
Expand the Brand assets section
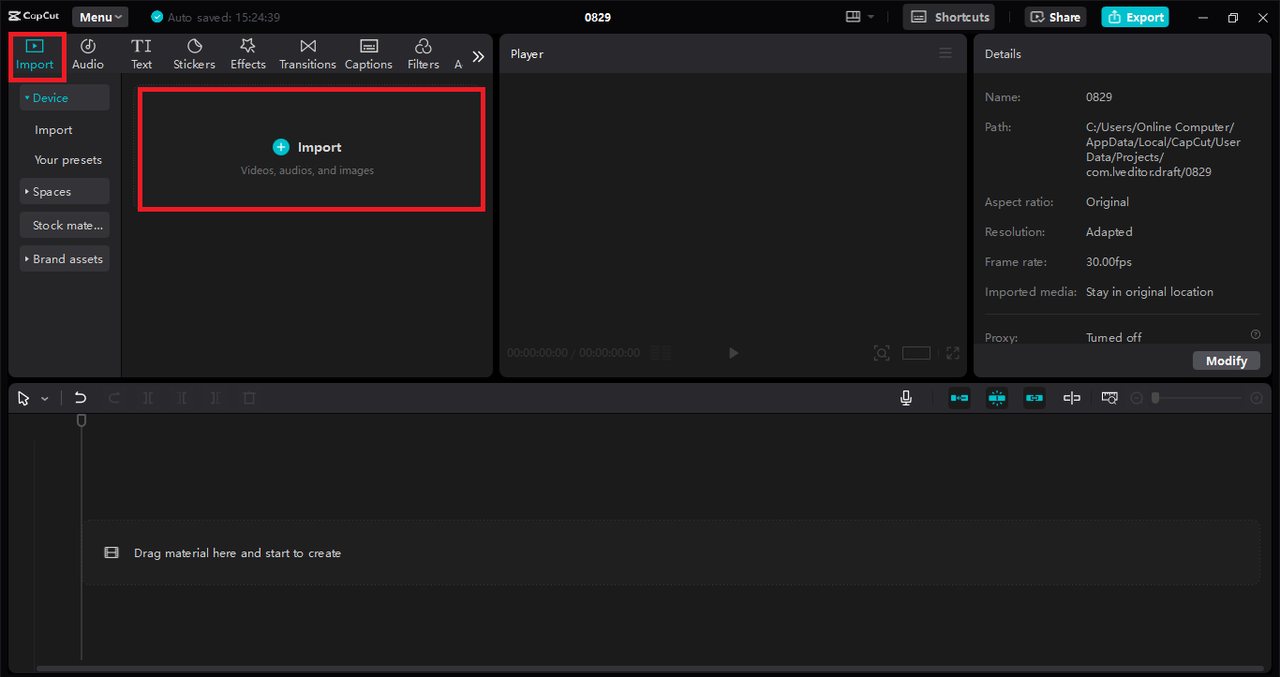coord(64,259)
